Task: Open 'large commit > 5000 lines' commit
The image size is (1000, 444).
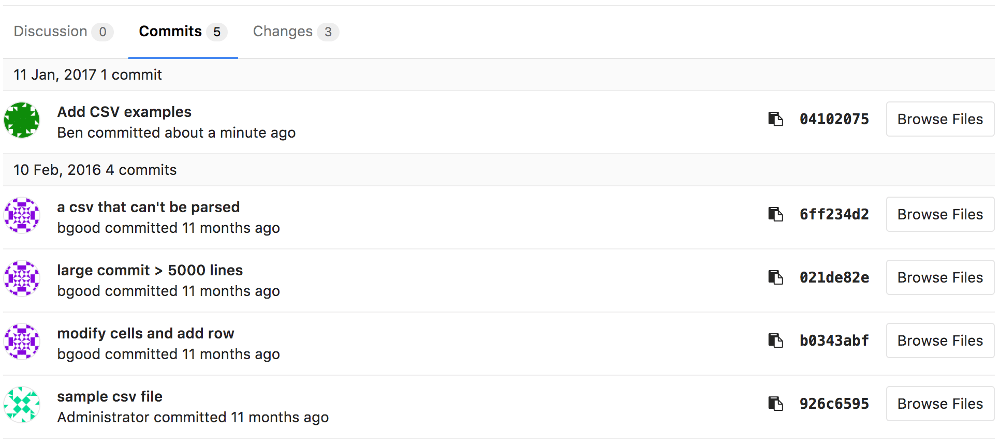Action: click(150, 270)
